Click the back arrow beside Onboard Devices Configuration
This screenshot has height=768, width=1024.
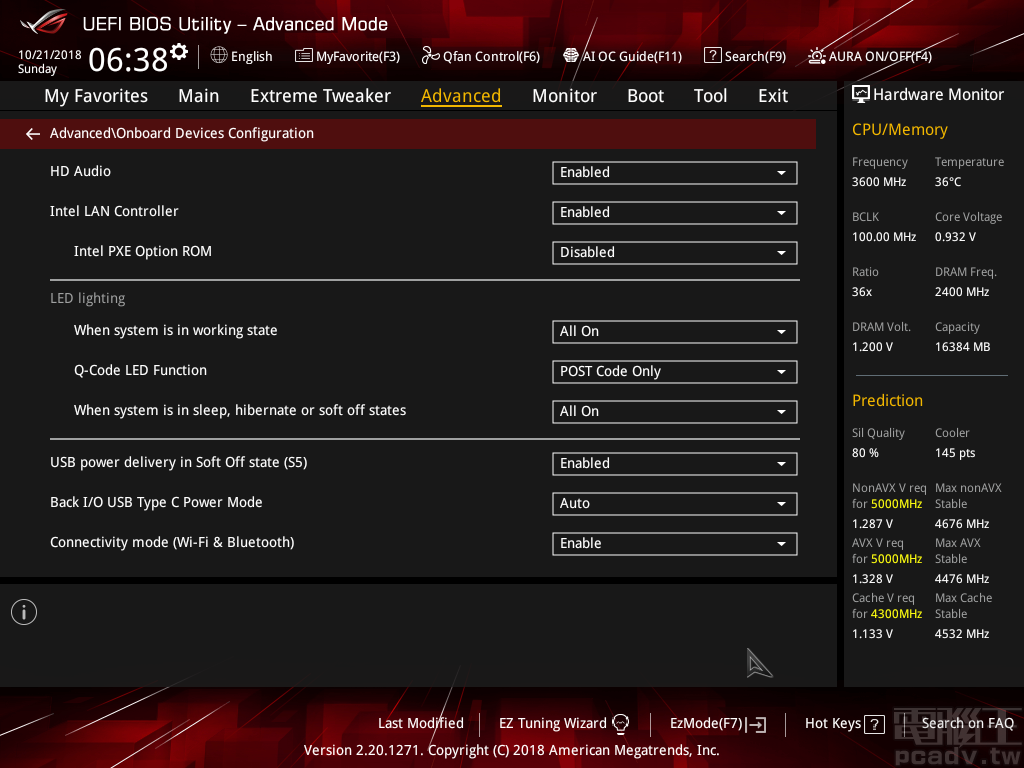click(x=33, y=134)
